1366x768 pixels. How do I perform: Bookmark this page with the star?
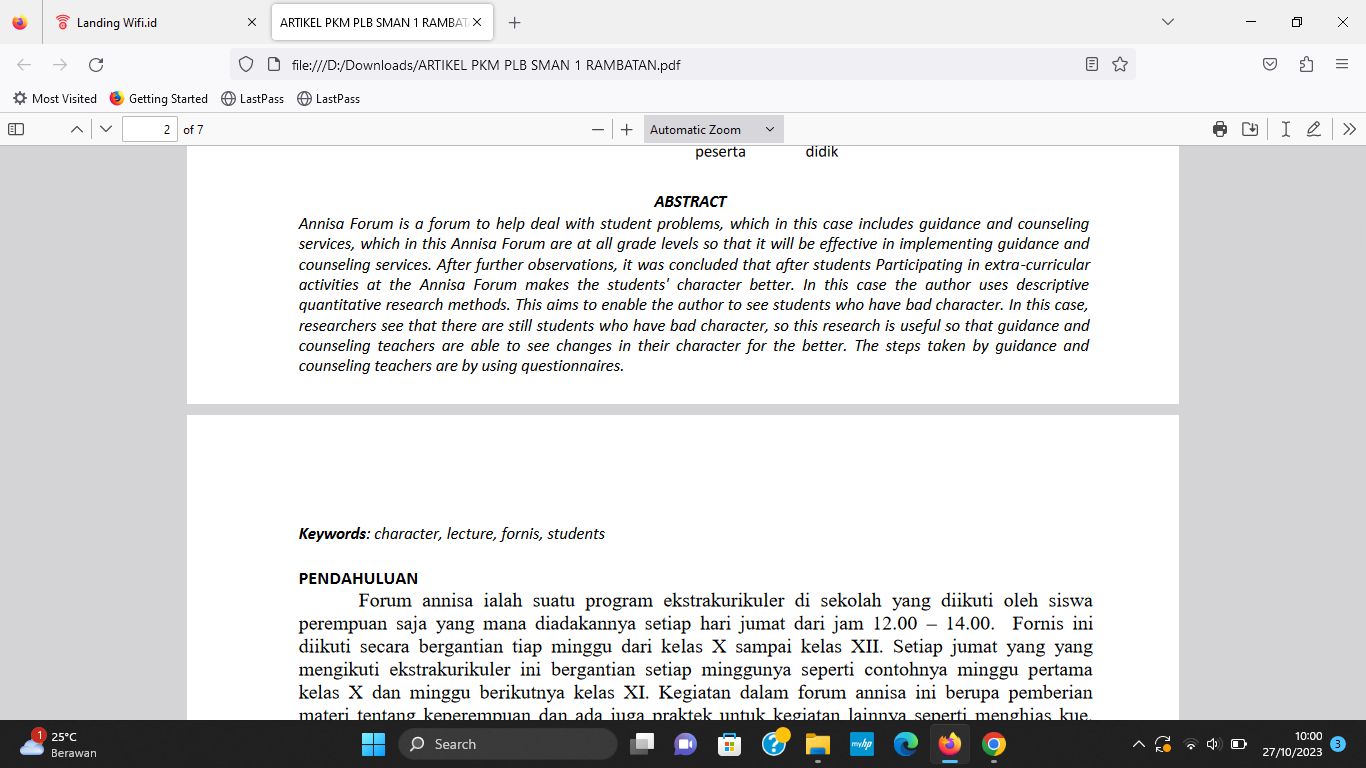coord(1120,65)
